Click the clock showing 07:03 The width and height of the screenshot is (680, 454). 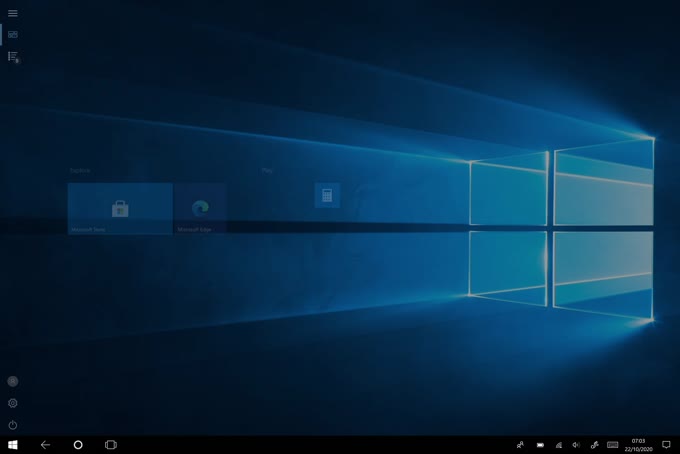638,444
